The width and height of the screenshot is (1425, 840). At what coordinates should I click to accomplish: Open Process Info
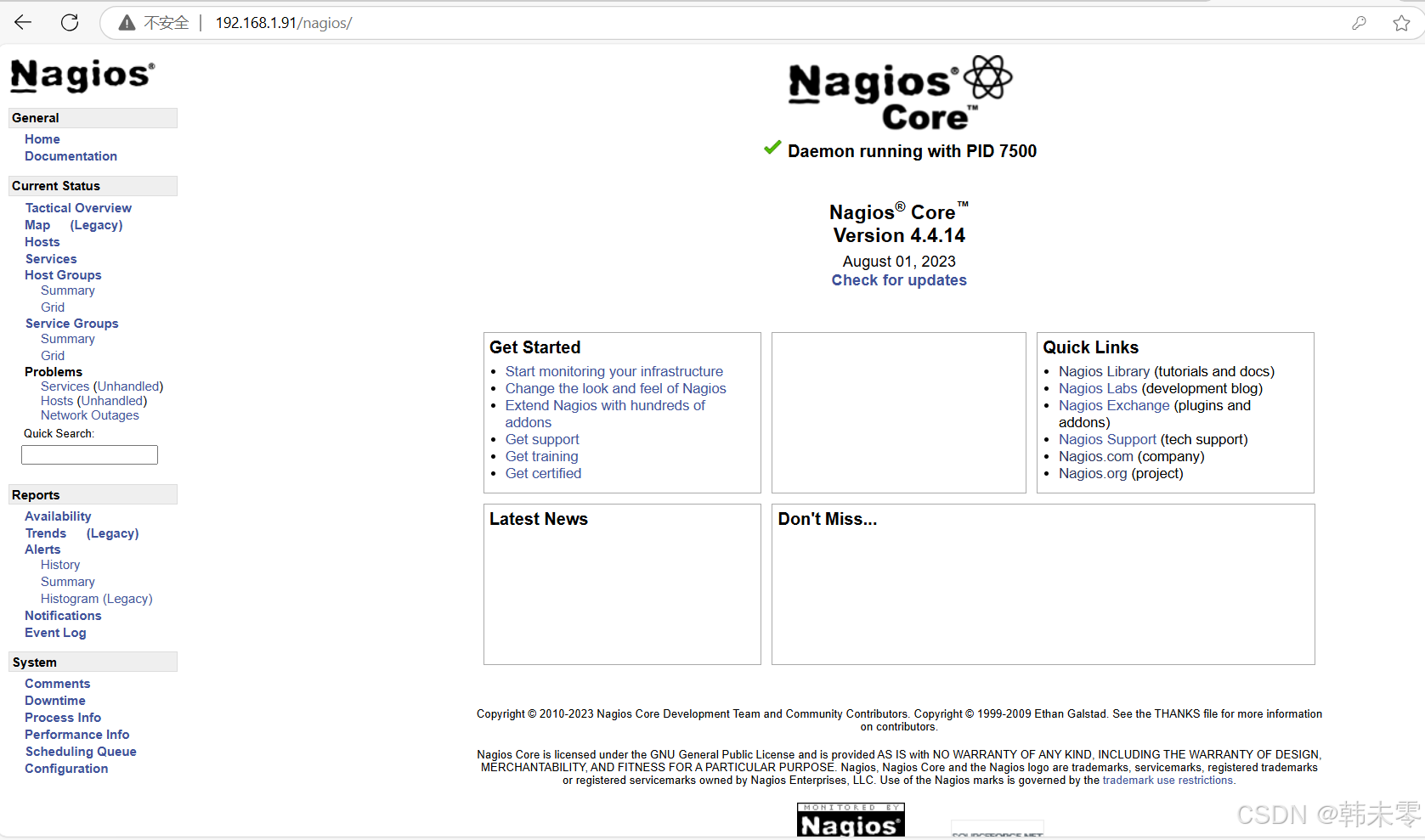[x=63, y=718]
